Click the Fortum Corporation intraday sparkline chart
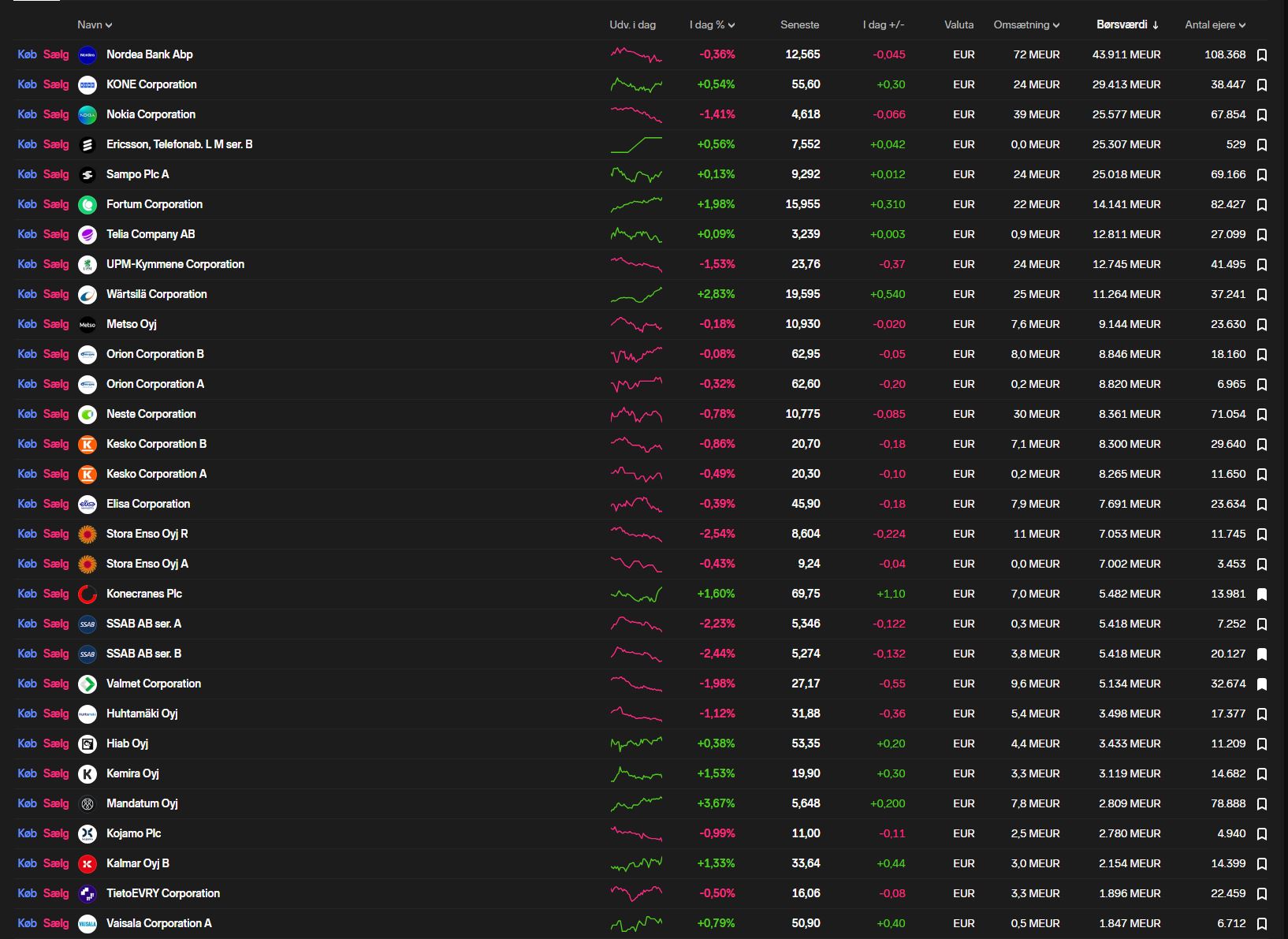 (636, 205)
